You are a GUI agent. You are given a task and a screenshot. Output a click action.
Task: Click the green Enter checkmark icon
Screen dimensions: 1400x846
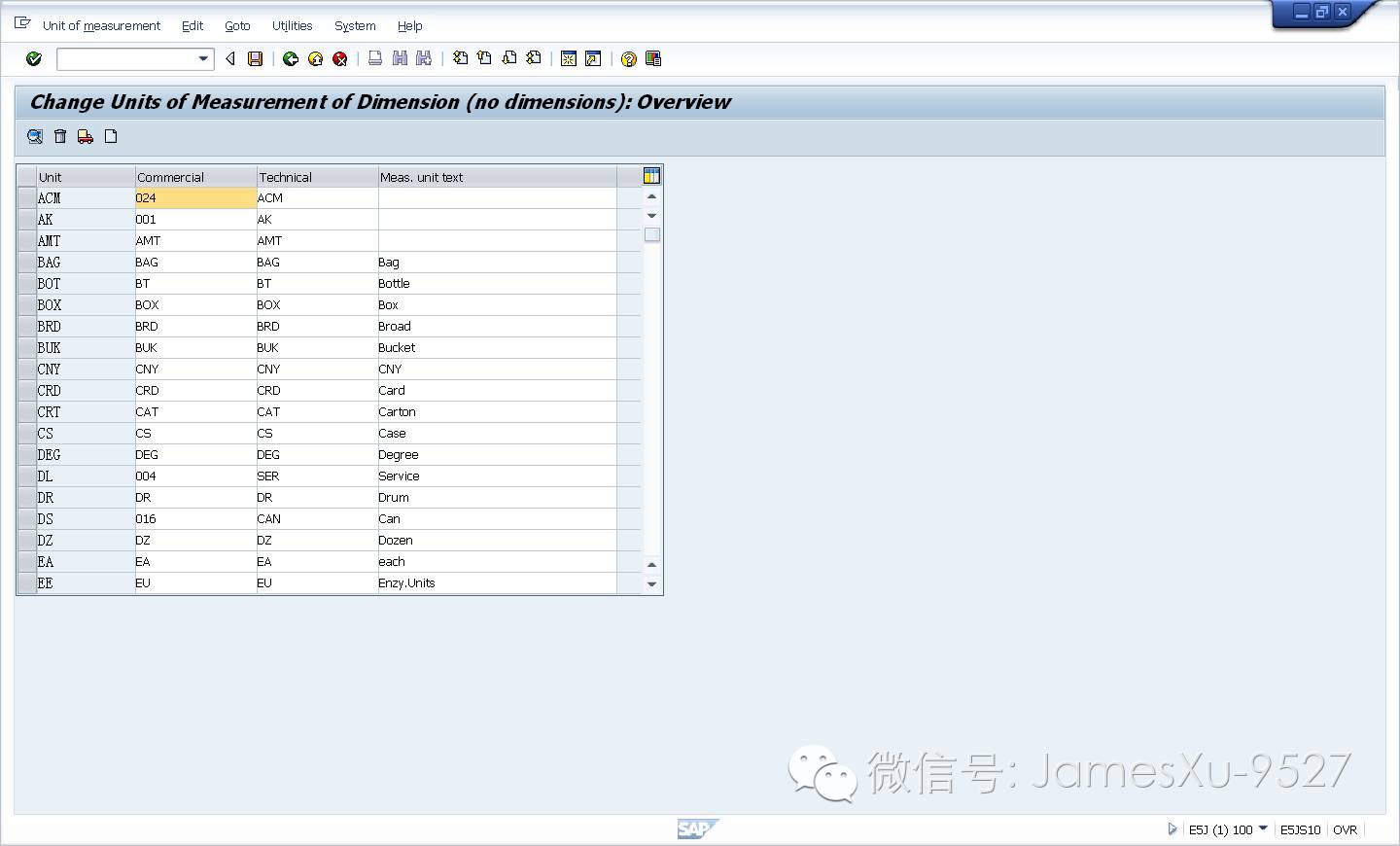click(34, 59)
